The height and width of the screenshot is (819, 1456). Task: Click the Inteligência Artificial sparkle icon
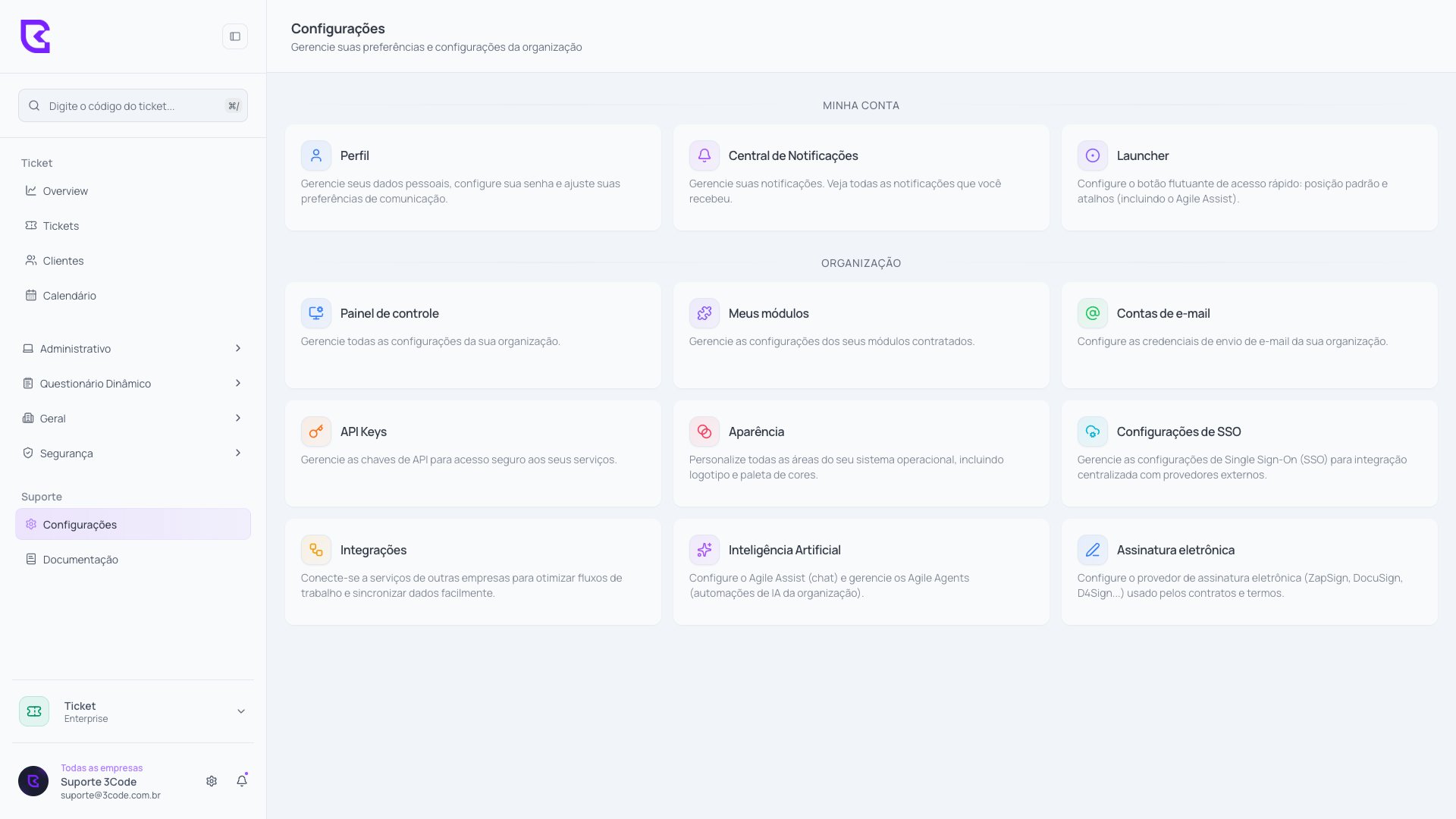(704, 550)
